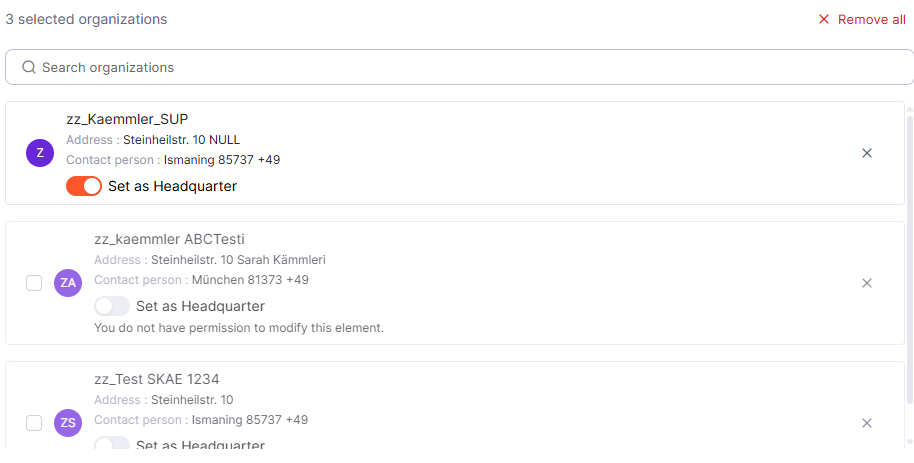Screen dimensions: 914x463
Task: Check the box next to zz_Test SKAE 1234
Action: (34, 423)
